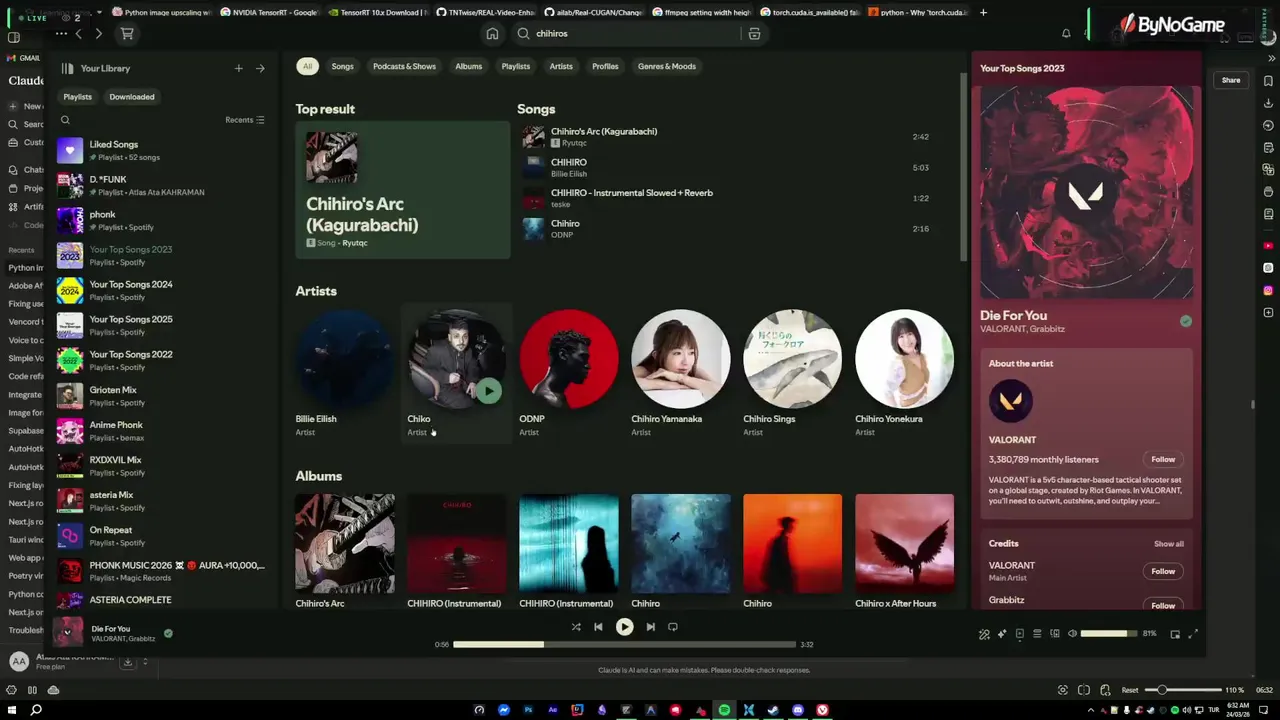Image resolution: width=1280 pixels, height=720 pixels.
Task: Click Reset next to zoom slider
Action: [1129, 690]
